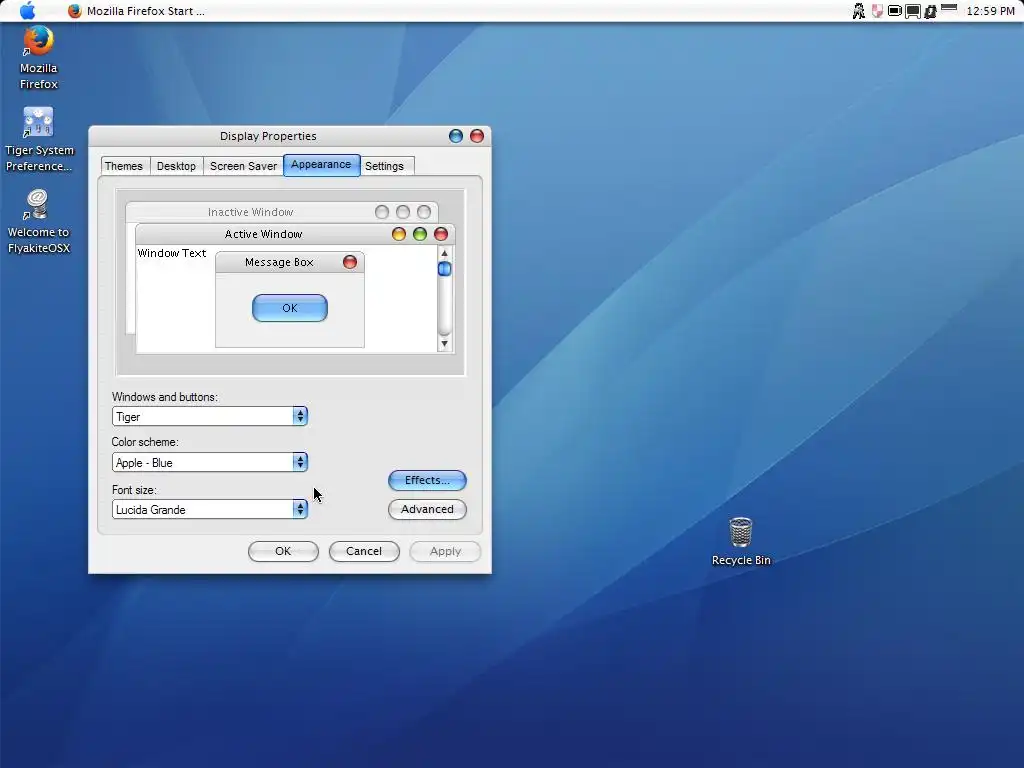Select the Appearance tab
1024x768 pixels.
(321, 165)
